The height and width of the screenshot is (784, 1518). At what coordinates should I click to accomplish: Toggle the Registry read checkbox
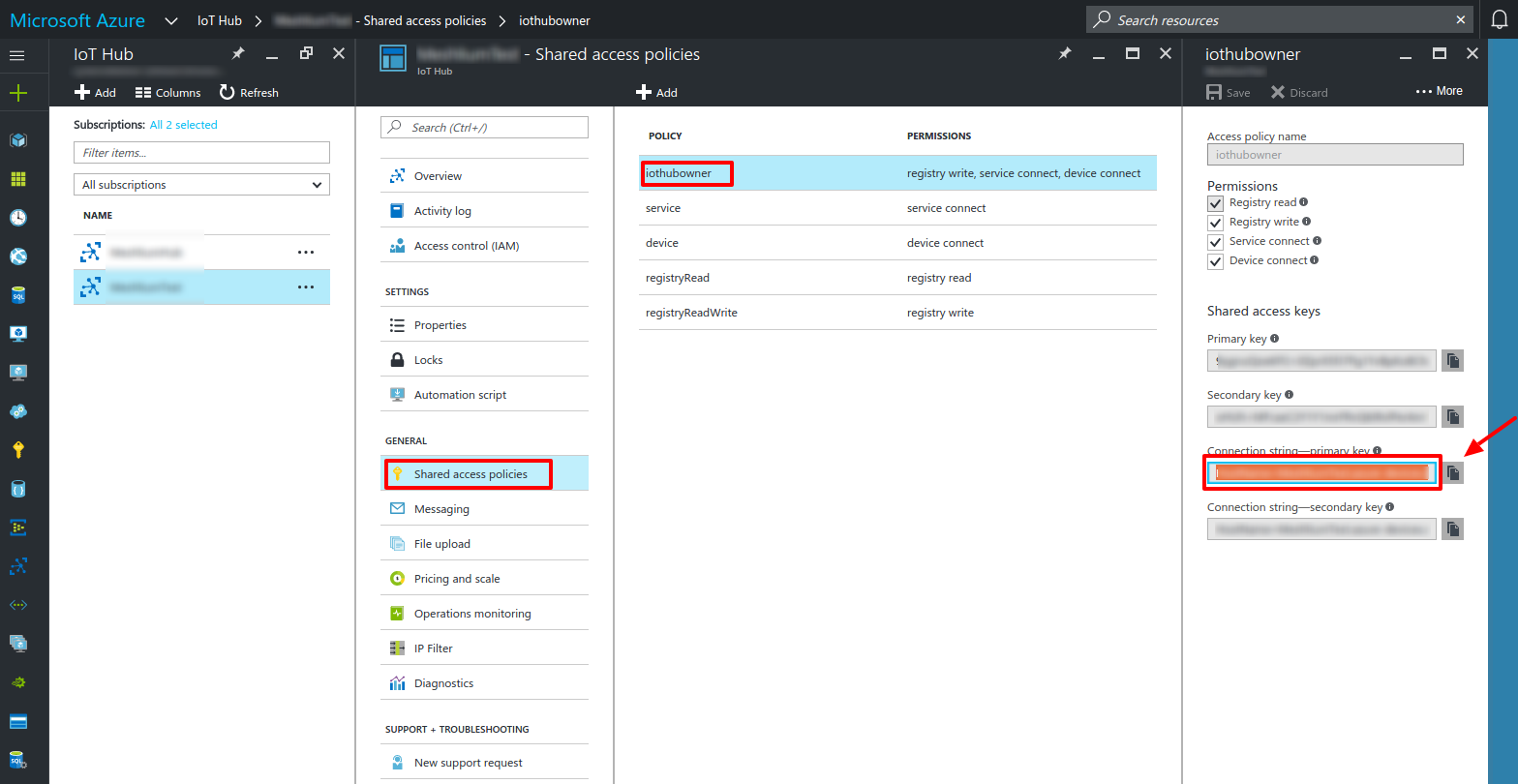pos(1216,203)
